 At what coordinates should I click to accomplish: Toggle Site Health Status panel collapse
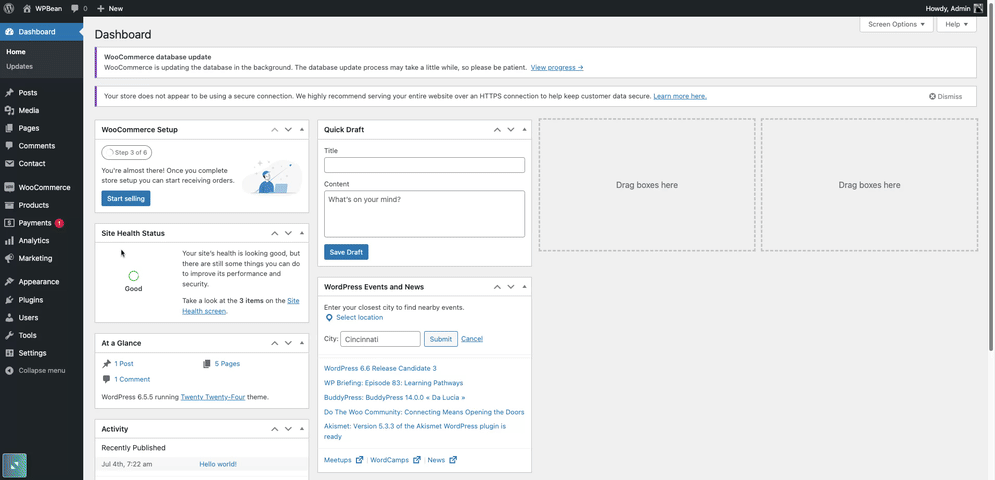tap(301, 233)
